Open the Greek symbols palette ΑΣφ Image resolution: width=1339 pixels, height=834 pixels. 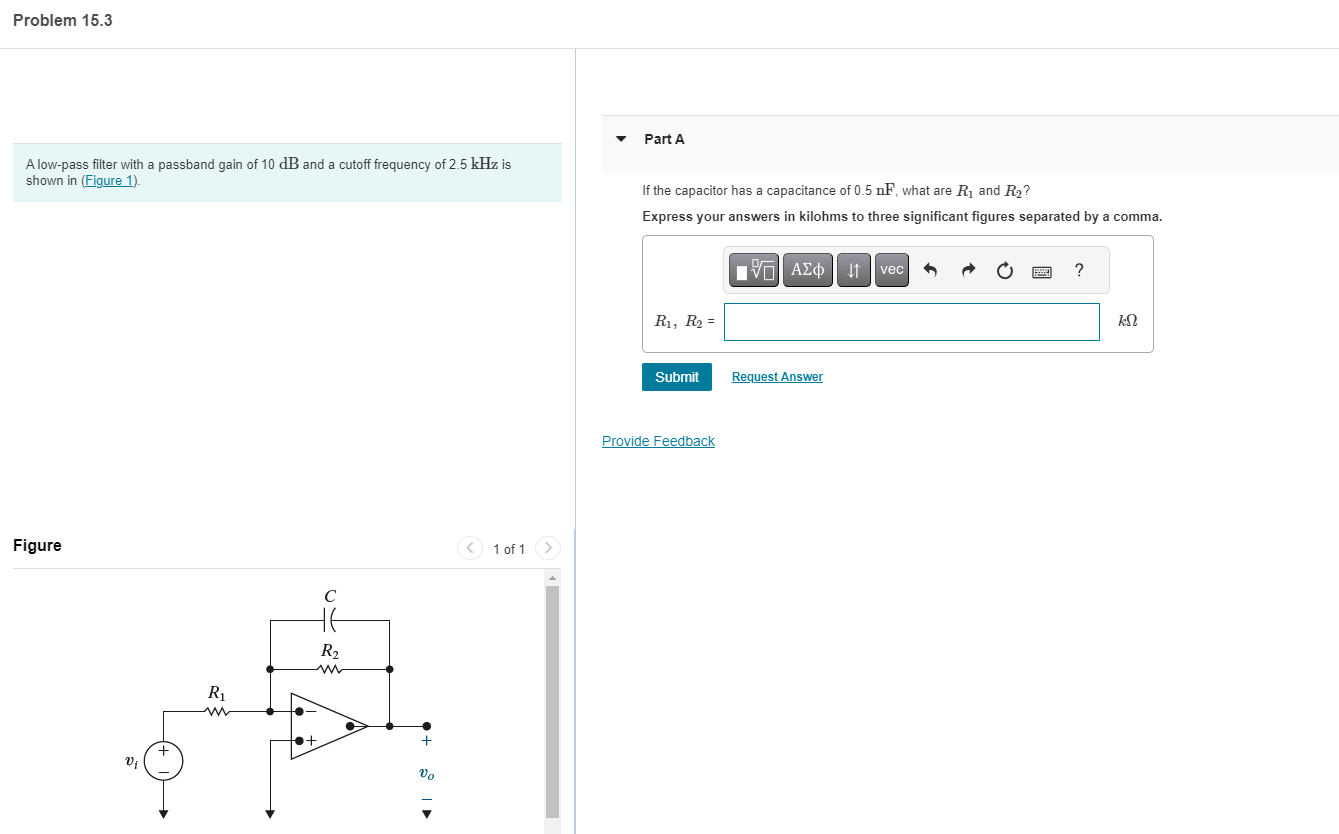(807, 270)
